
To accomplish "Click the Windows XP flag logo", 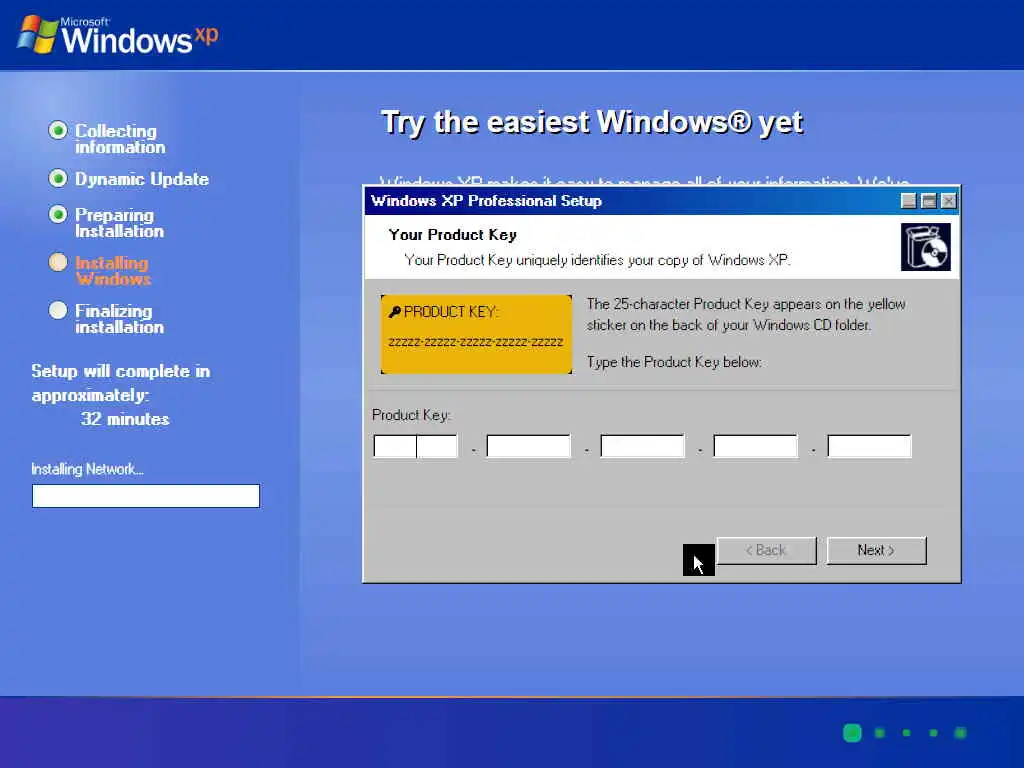I will tap(37, 35).
